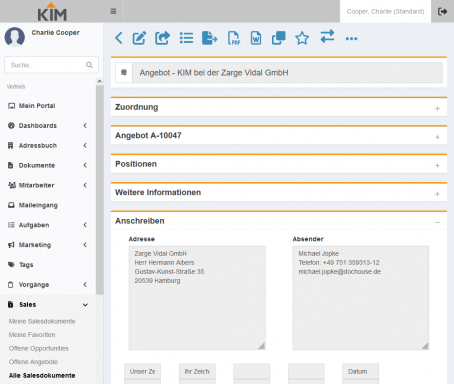Expand the Positionen section plus
Viewport: 454px width, 384px height.
point(437,166)
